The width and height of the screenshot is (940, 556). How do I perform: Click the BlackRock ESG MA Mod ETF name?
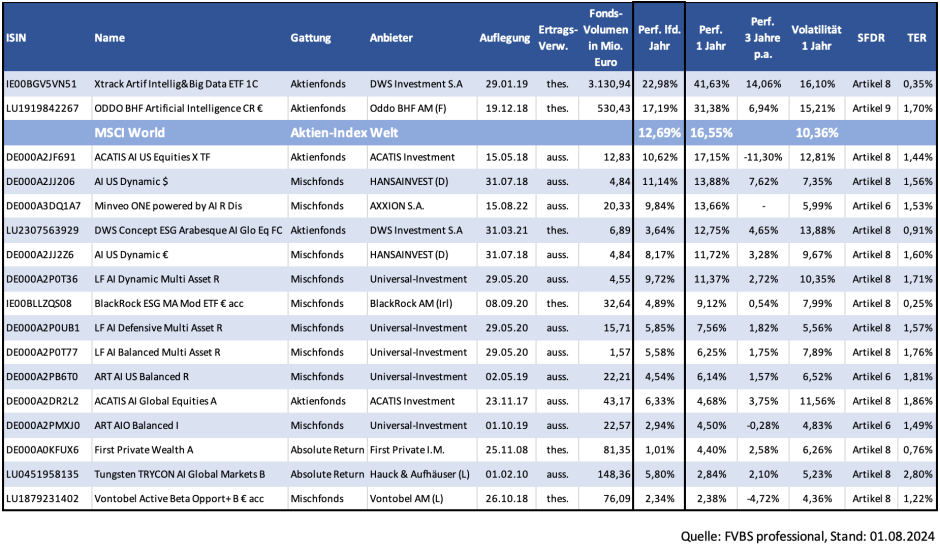click(167, 303)
